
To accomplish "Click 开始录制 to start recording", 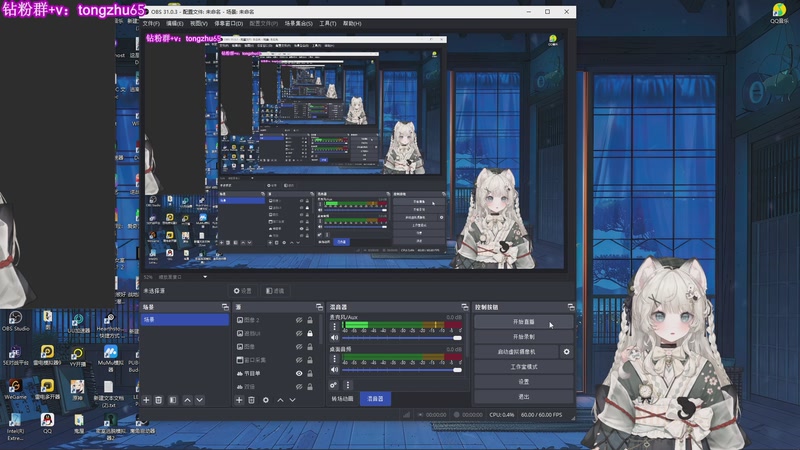I will click(x=523, y=337).
